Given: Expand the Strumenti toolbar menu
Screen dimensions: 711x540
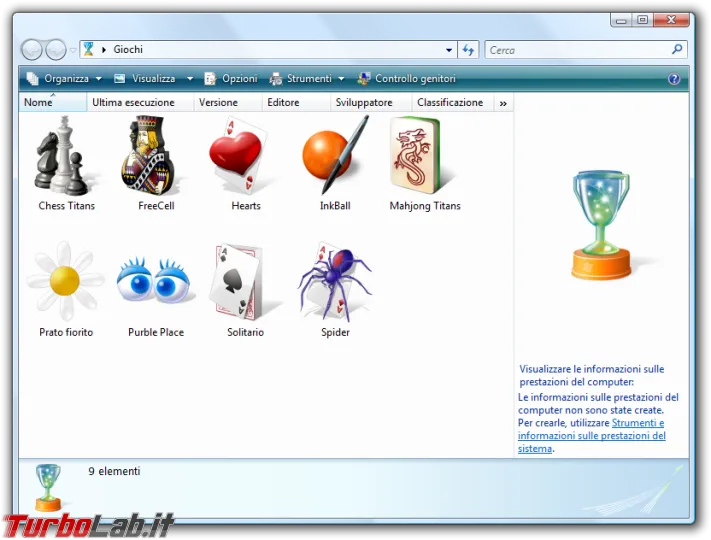Looking at the screenshot, I should pyautogui.click(x=307, y=79).
